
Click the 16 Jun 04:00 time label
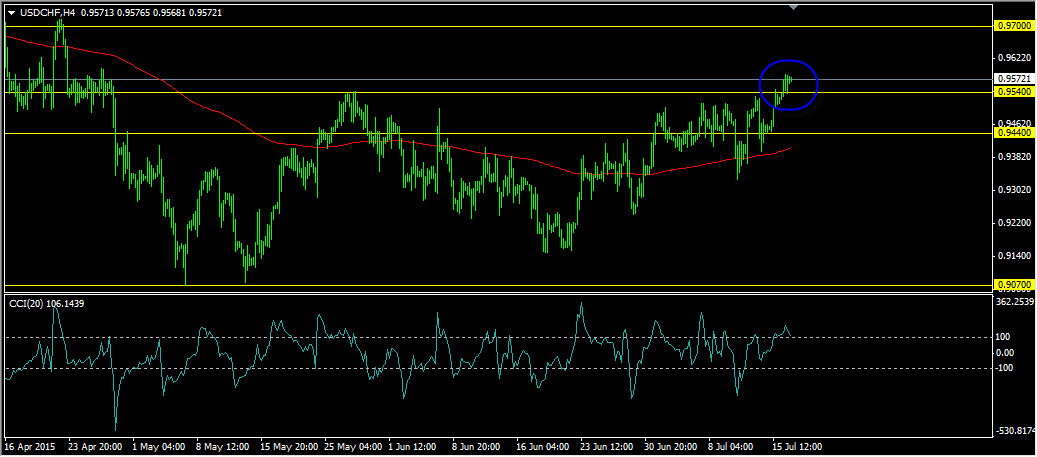[543, 446]
